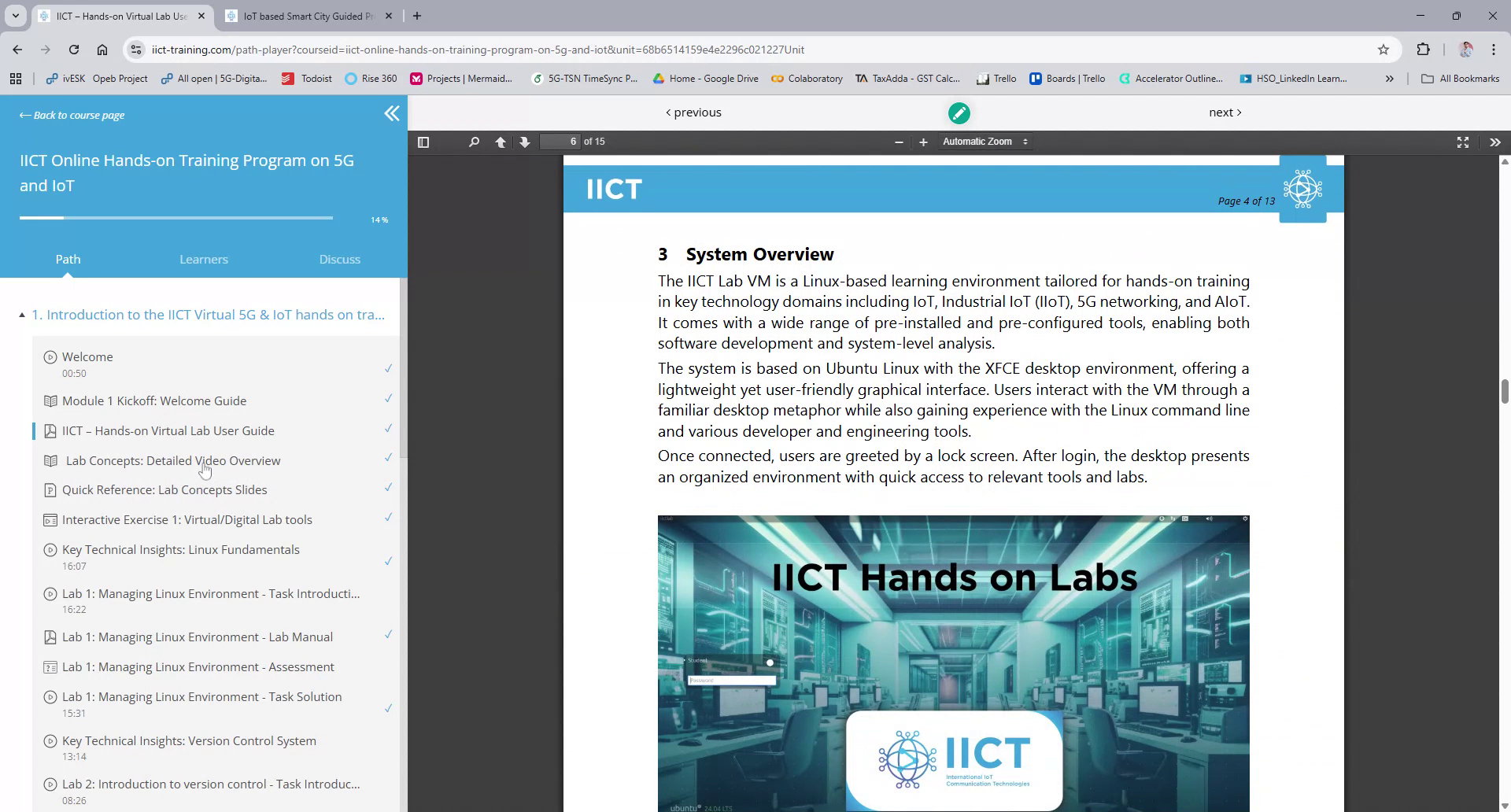The width and height of the screenshot is (1511, 812).
Task: Enter PDF fullscreen presentation mode
Action: tap(1462, 142)
